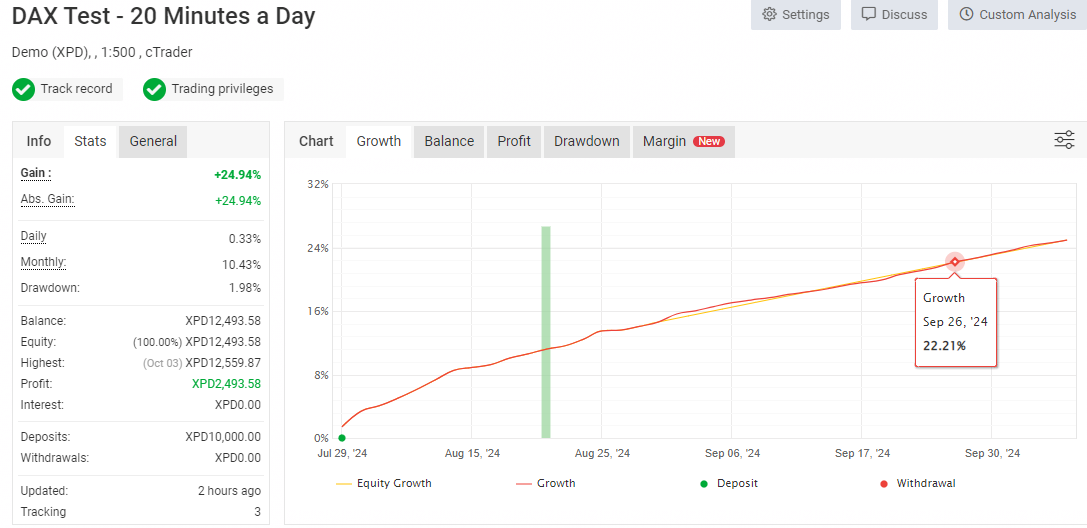The height and width of the screenshot is (528, 1087).
Task: Click the Settings gear icon
Action: point(769,15)
